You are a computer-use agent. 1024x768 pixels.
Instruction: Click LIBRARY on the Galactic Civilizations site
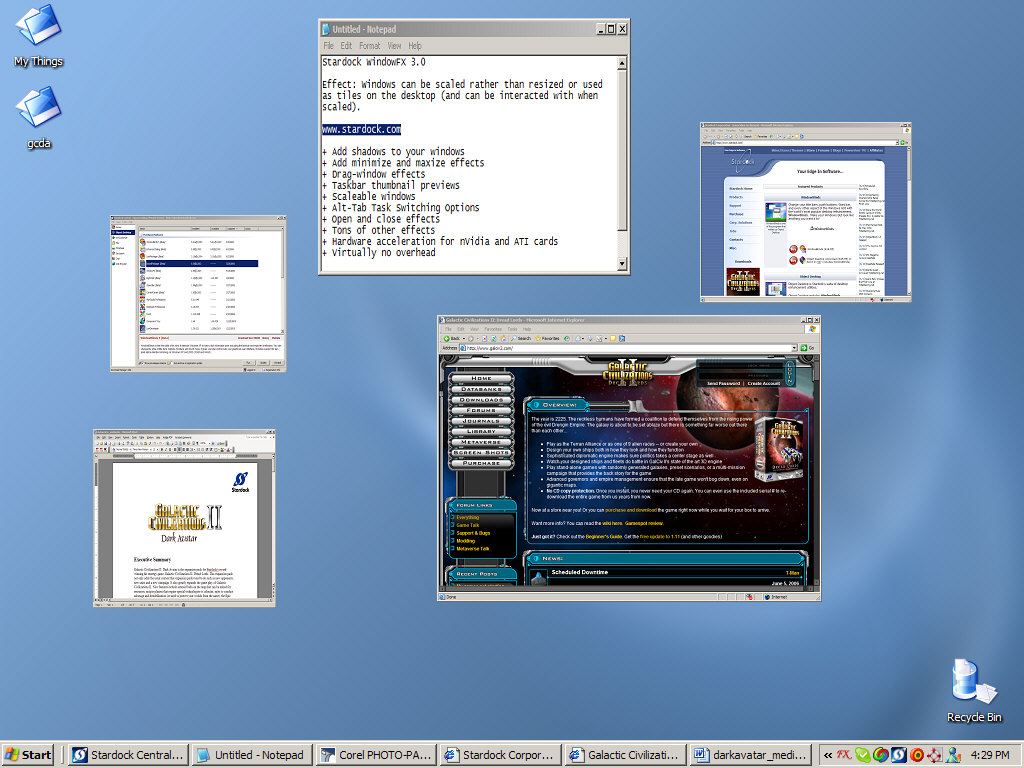click(481, 431)
